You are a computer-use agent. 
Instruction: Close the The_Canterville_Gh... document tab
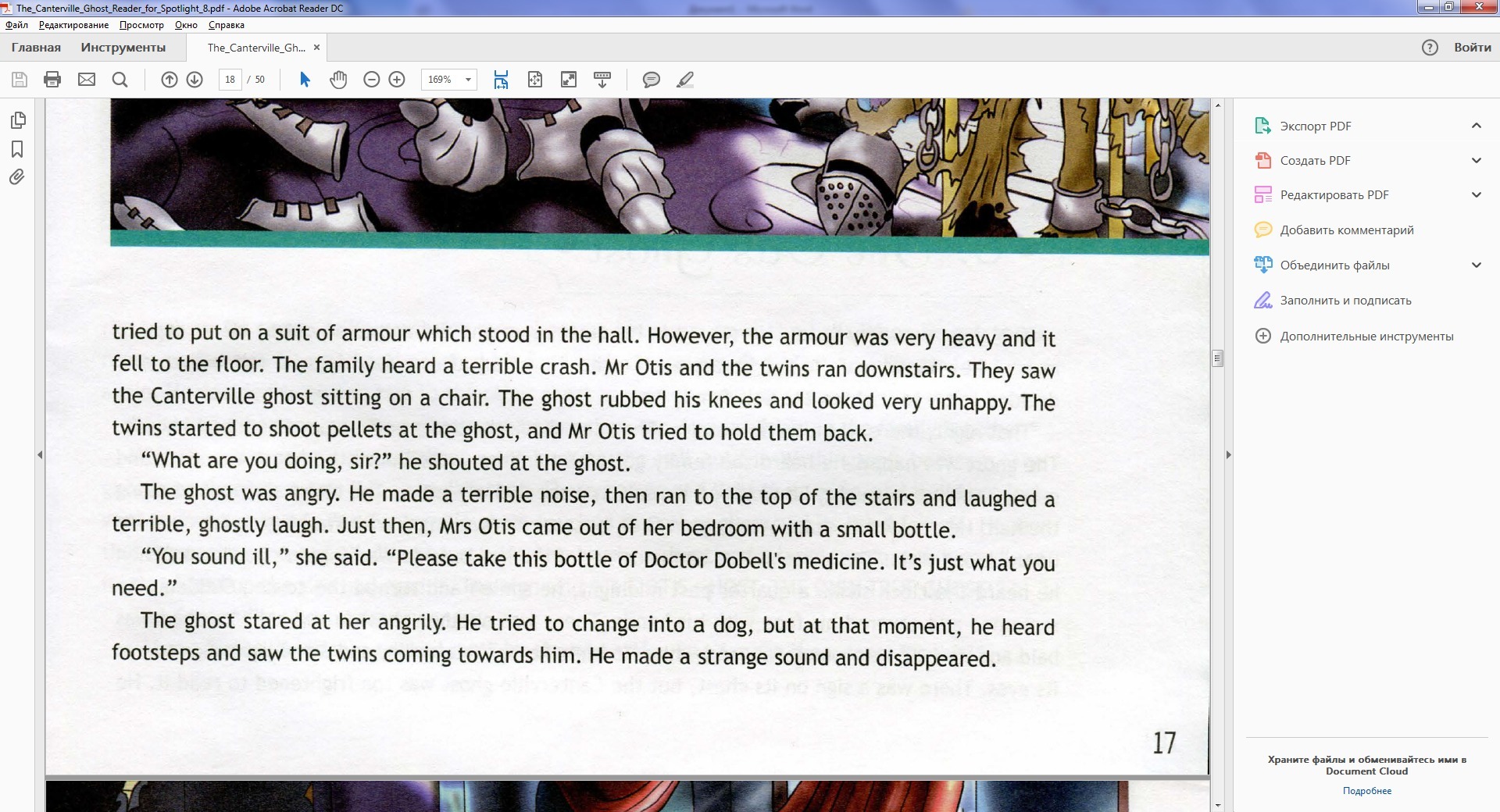316,48
